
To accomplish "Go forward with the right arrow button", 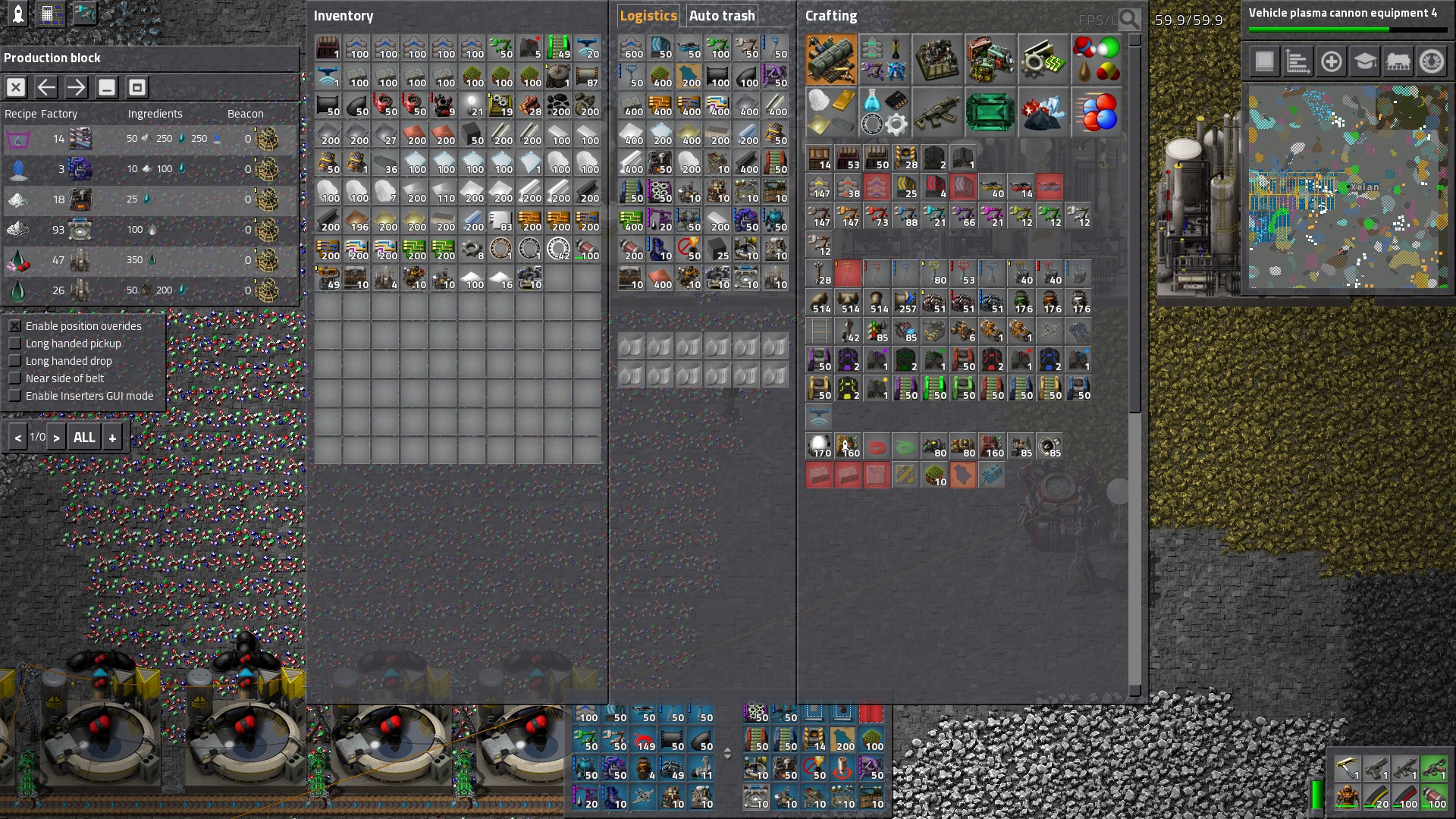I will (77, 87).
